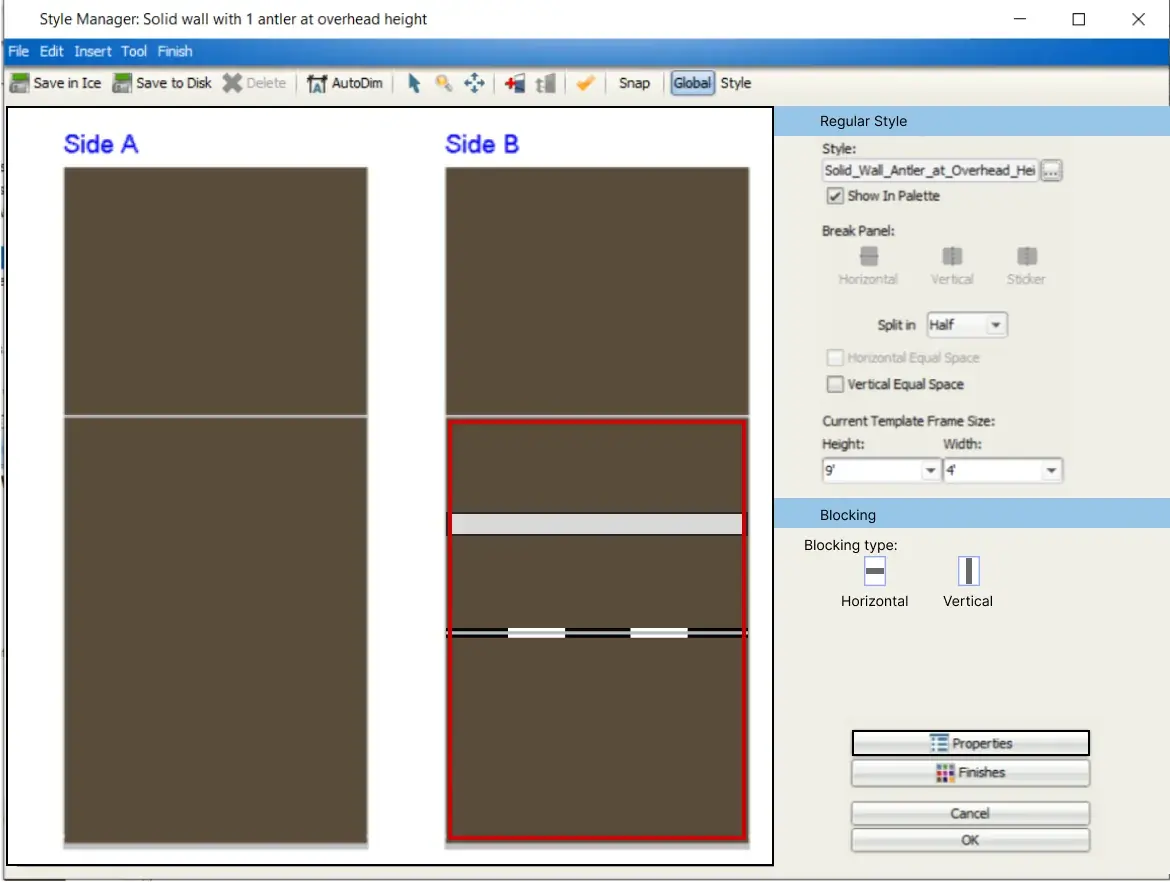Click the Properties button
The width and height of the screenshot is (1170, 882).
[x=970, y=743]
